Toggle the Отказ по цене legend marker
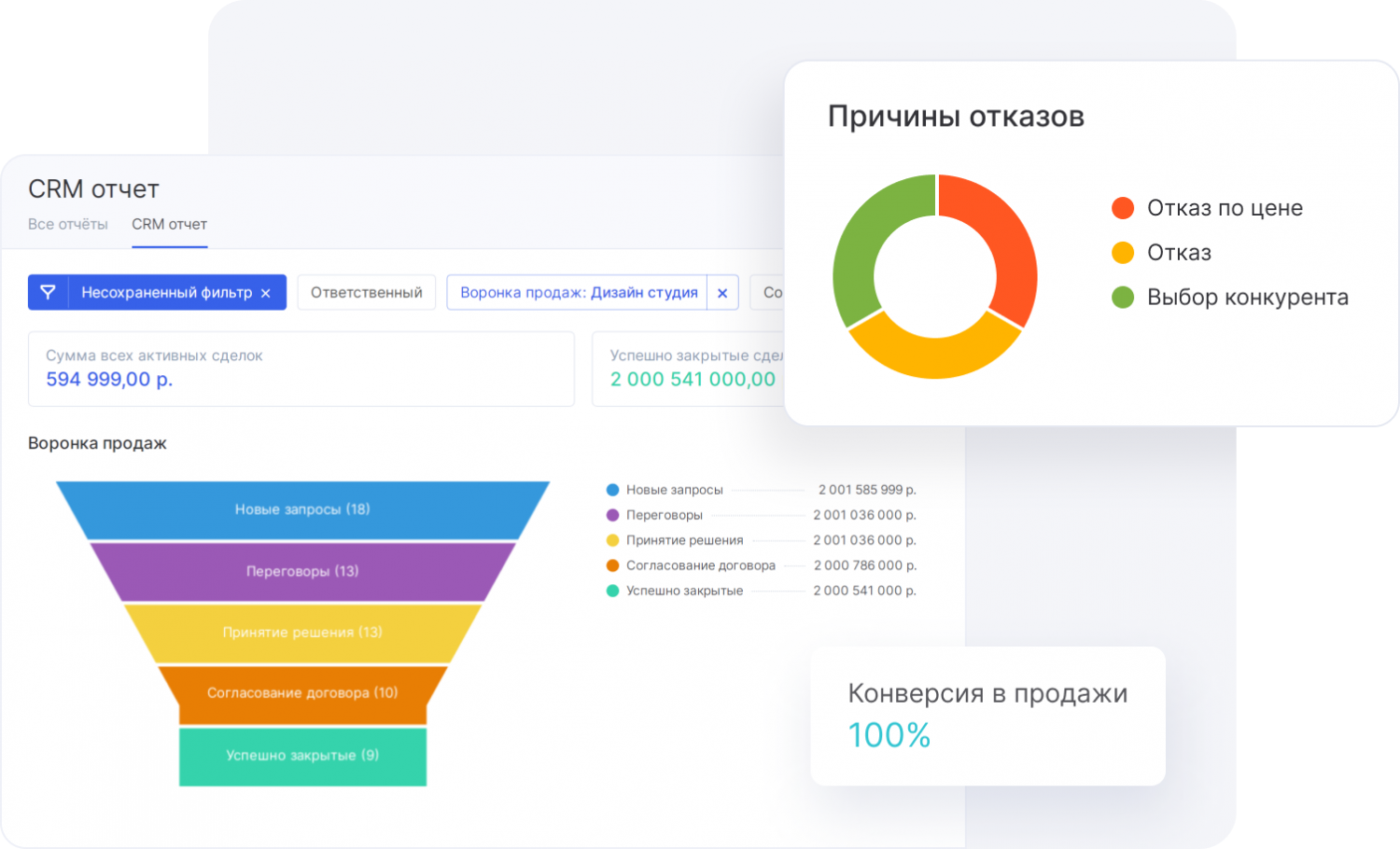Viewport: 1400px width, 849px height. point(1123,208)
